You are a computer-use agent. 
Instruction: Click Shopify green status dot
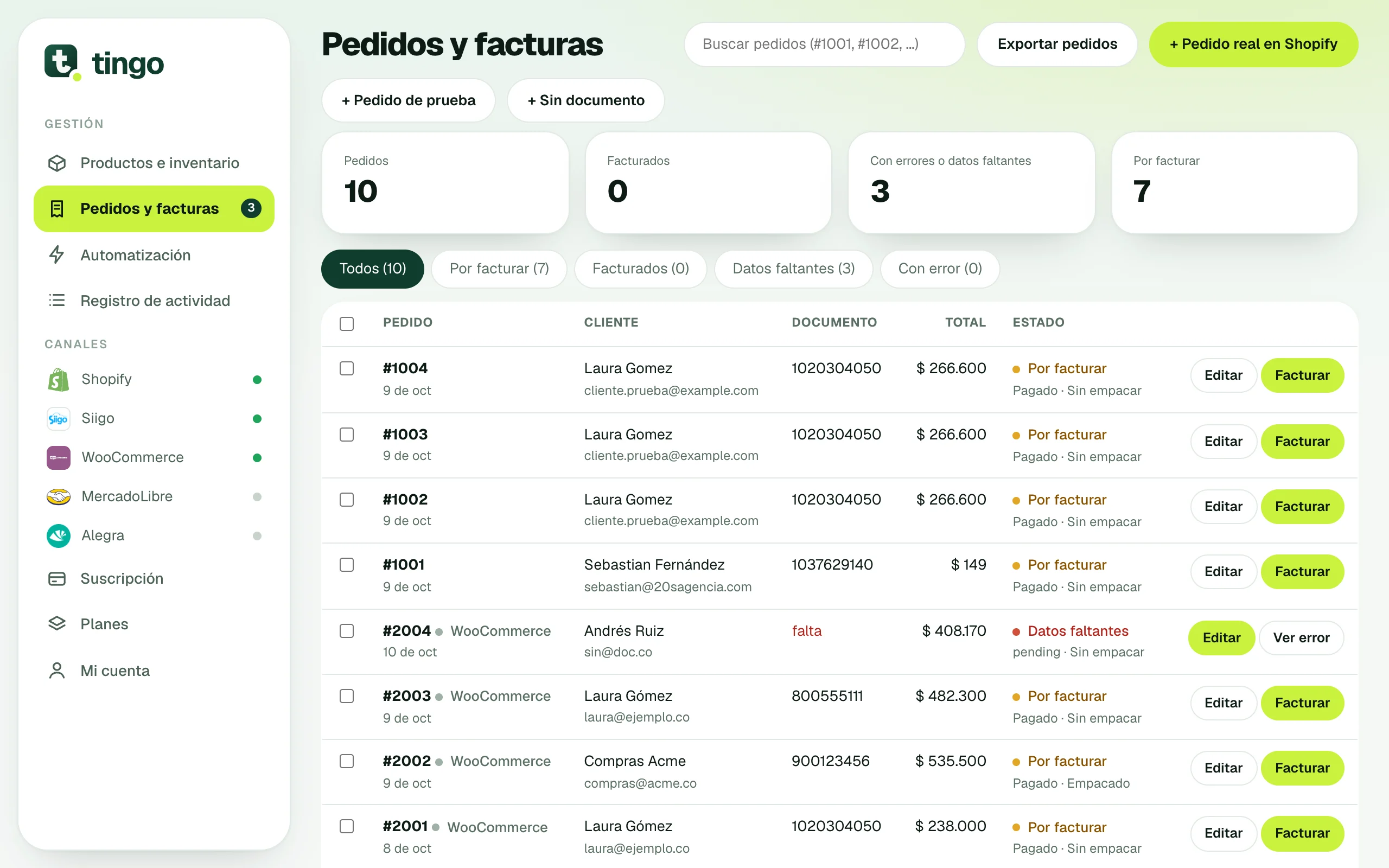(257, 379)
